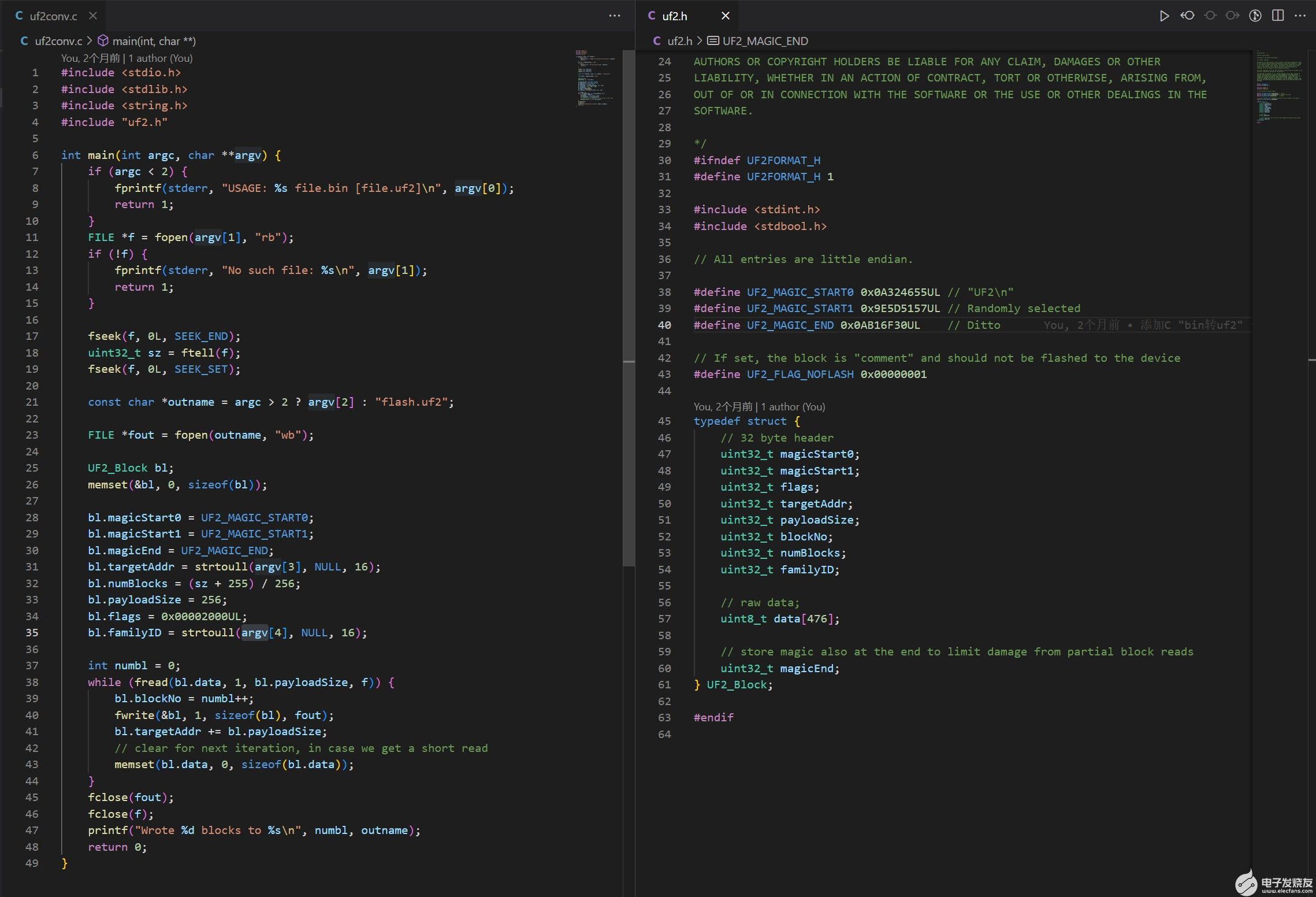Click argv[4] on line 35 of uf2conv.c
Viewport: 1316px width, 897px height.
[264, 632]
